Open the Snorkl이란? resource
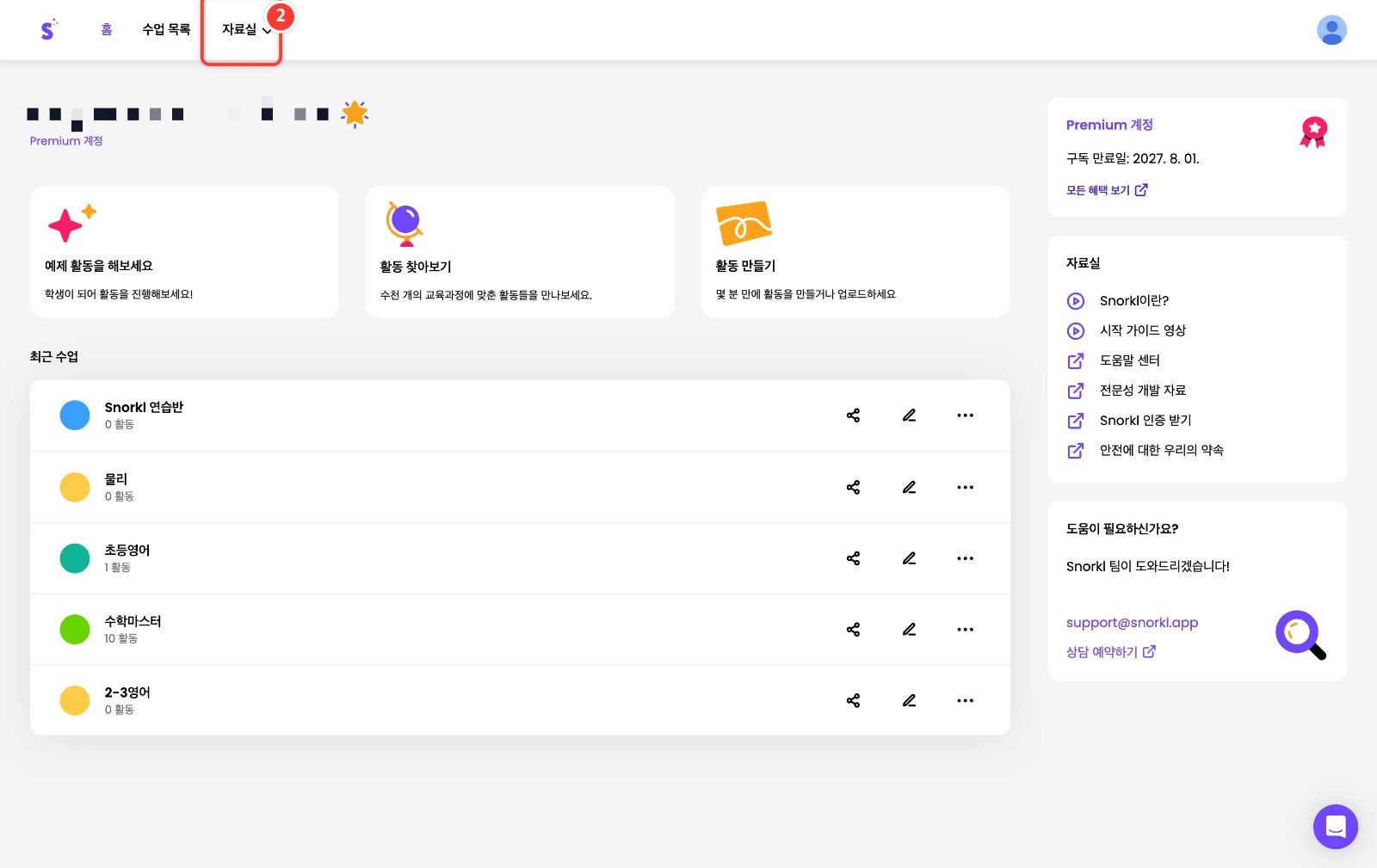The image size is (1377, 868). click(1134, 301)
